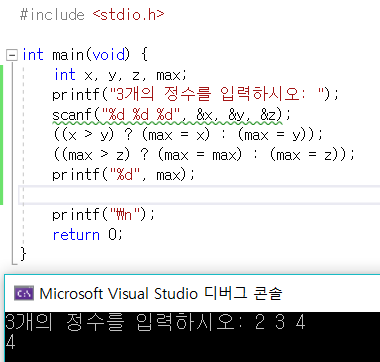Viewport: 380px width, 362px height.
Task: Click the printf newline statement
Action: click(104, 215)
